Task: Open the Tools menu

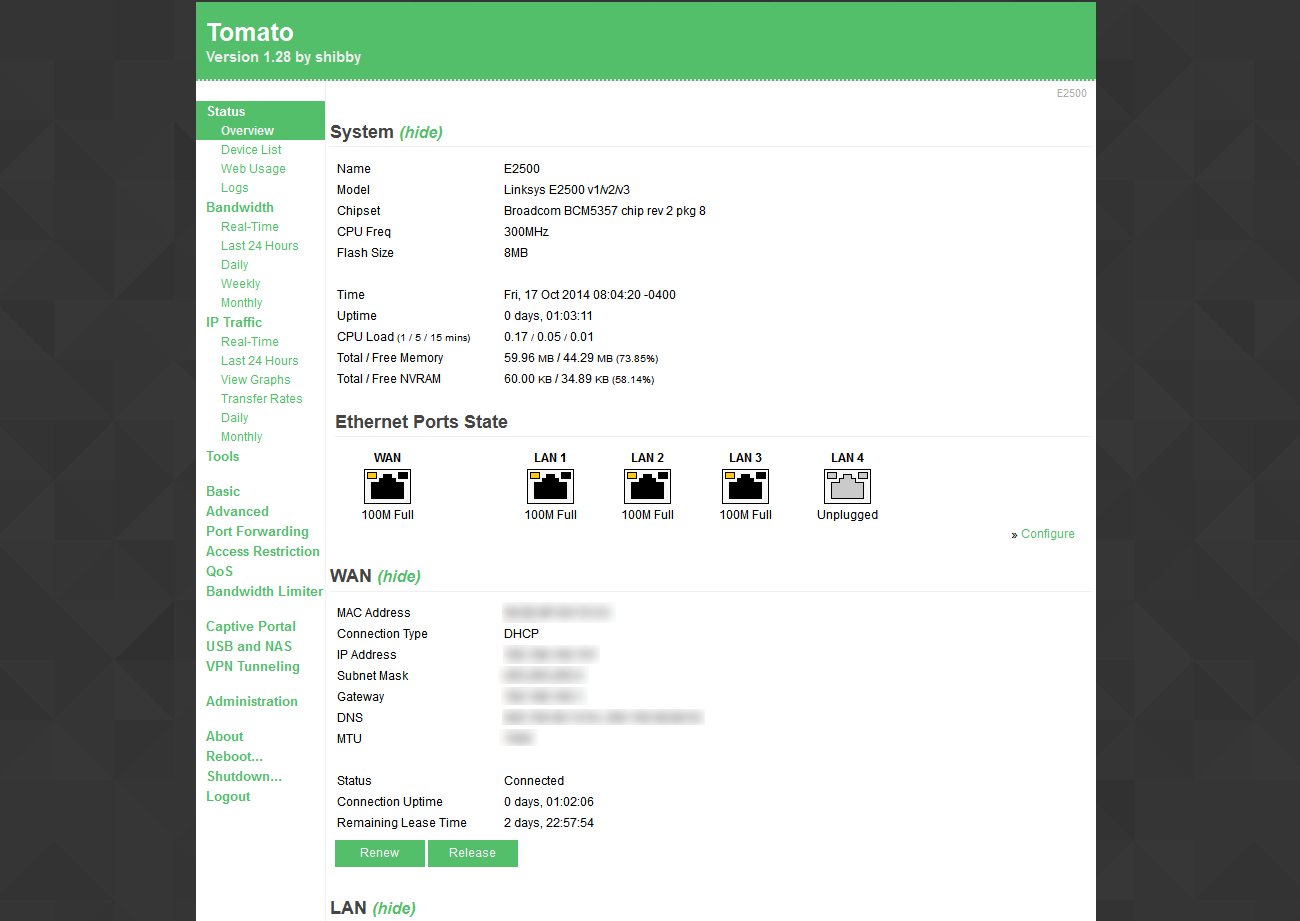Action: pos(223,456)
